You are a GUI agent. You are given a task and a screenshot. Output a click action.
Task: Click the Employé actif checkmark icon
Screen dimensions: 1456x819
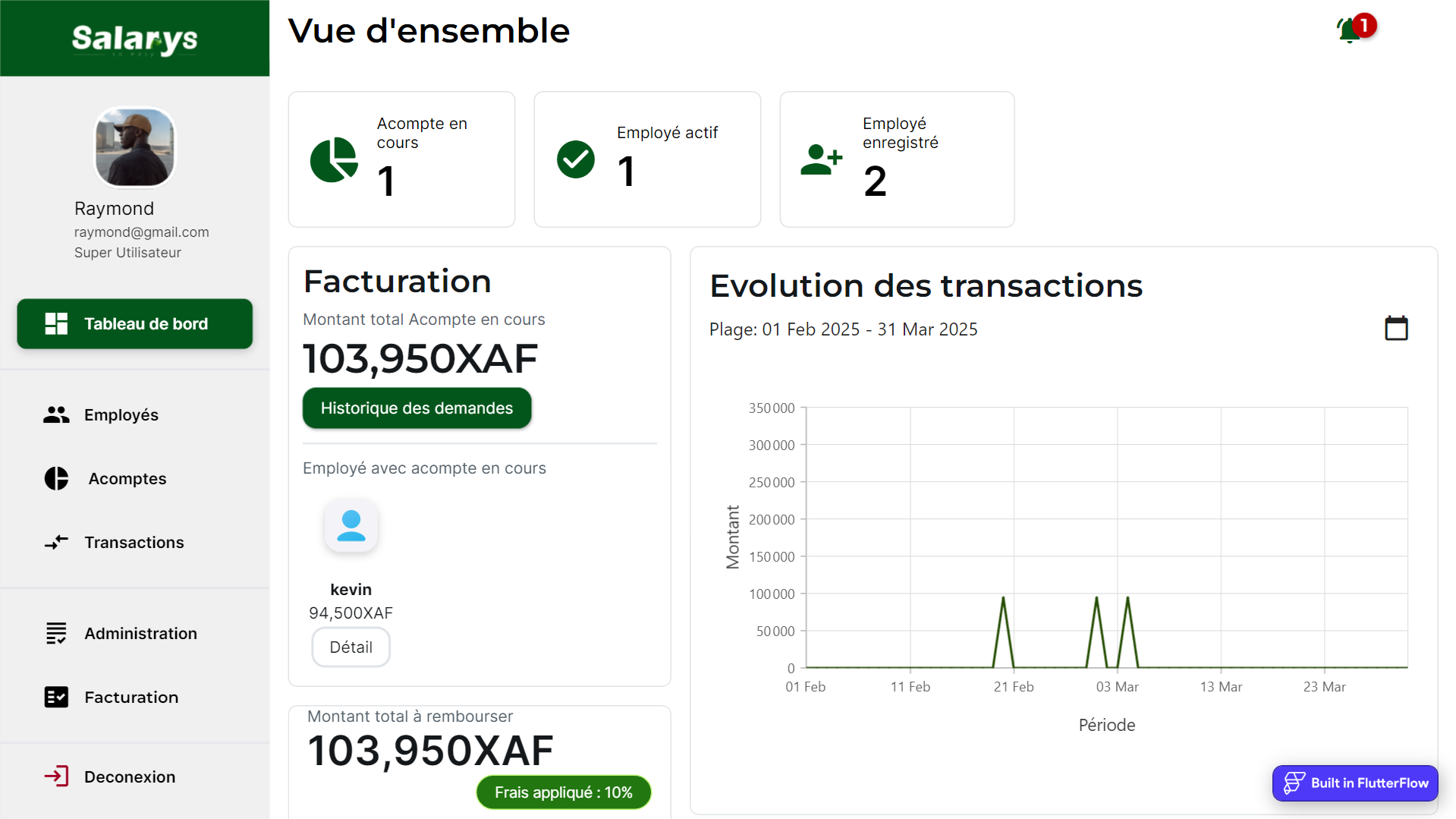click(x=576, y=159)
